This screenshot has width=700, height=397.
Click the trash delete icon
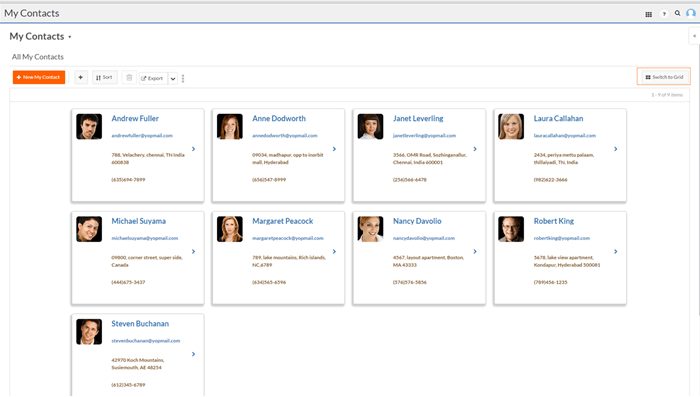click(x=129, y=78)
